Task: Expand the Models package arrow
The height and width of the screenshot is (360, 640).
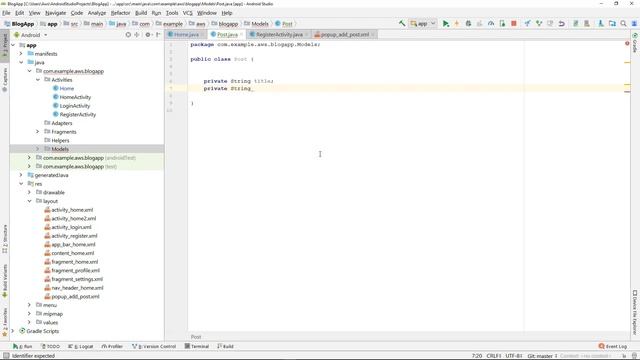Action: pyautogui.click(x=38, y=149)
